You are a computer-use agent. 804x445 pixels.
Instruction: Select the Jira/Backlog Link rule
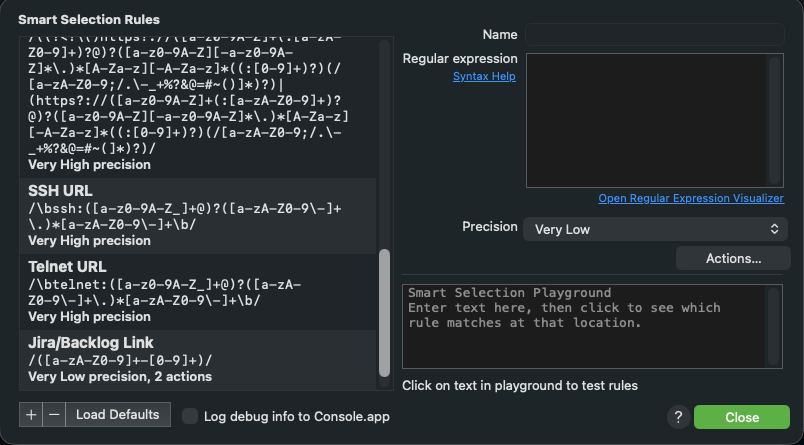[x=198, y=360]
